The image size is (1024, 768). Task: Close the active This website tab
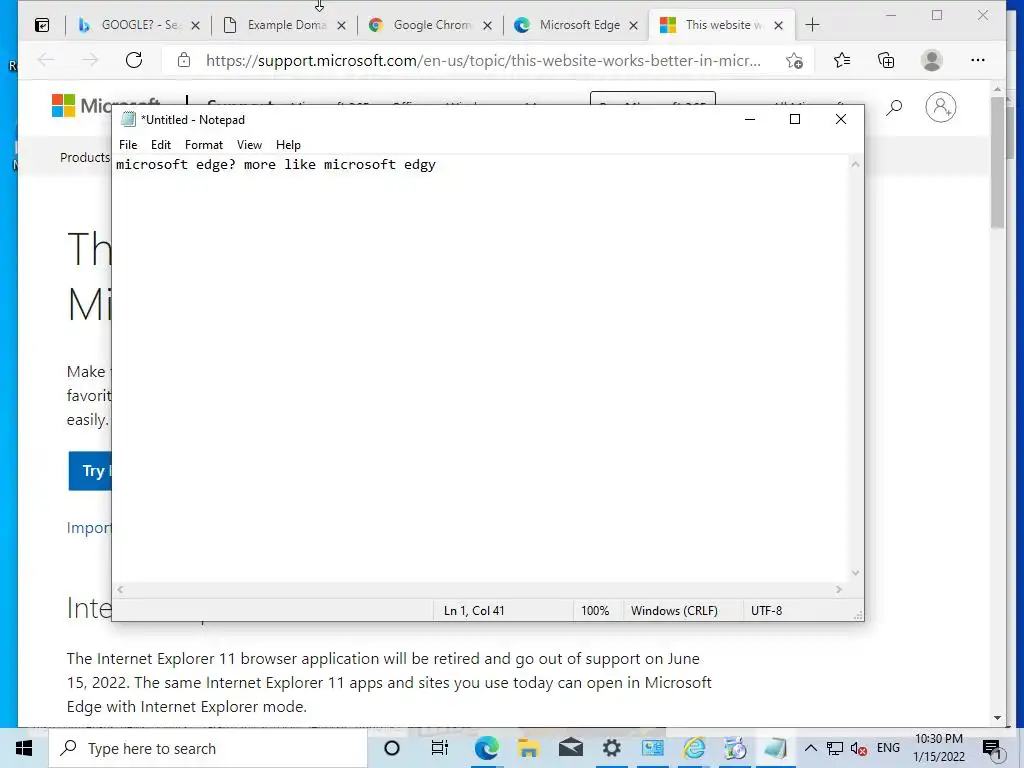click(778, 25)
